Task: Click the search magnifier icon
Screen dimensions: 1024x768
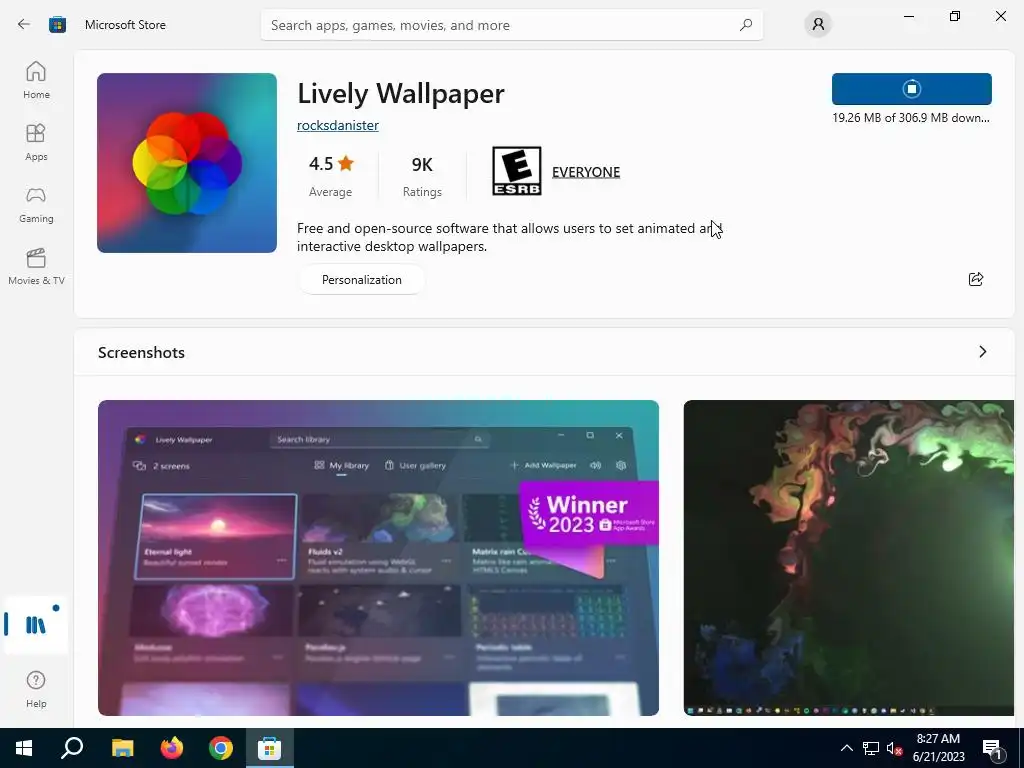Action: [746, 25]
